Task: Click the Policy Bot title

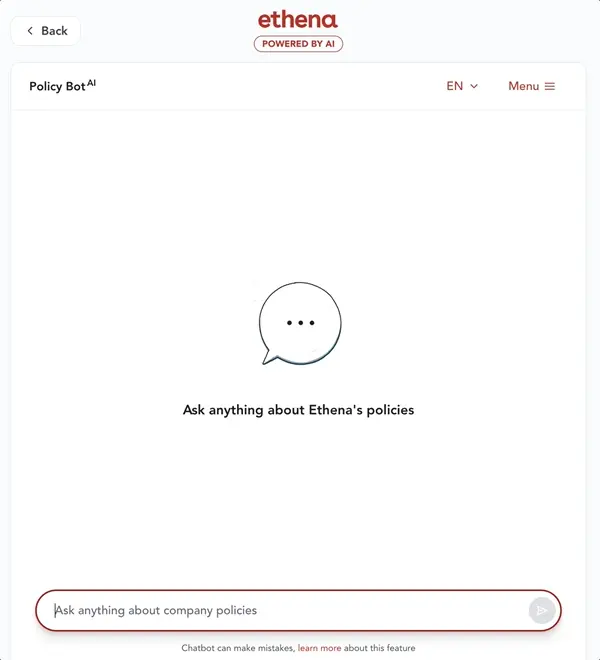Action: pyautogui.click(x=57, y=87)
